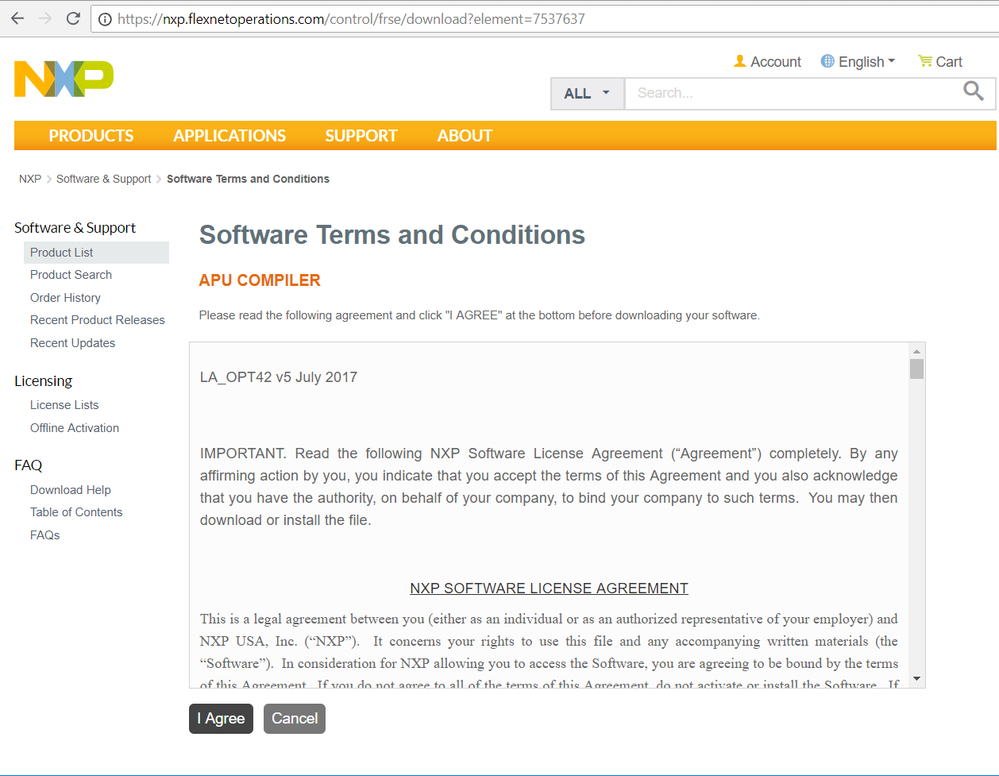Go back using the browser back arrow
999x776 pixels.
tap(16, 18)
